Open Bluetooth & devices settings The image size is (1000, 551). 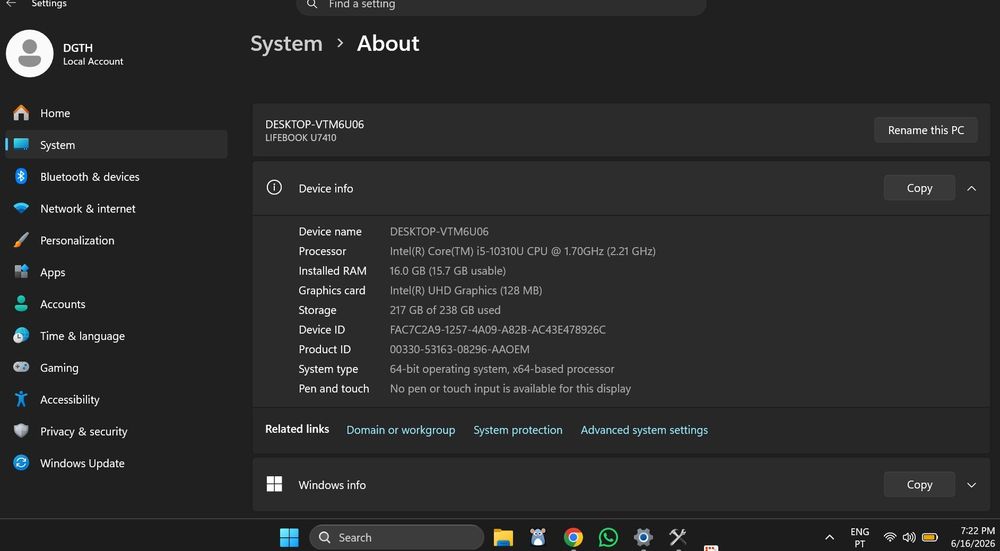[116, 177]
